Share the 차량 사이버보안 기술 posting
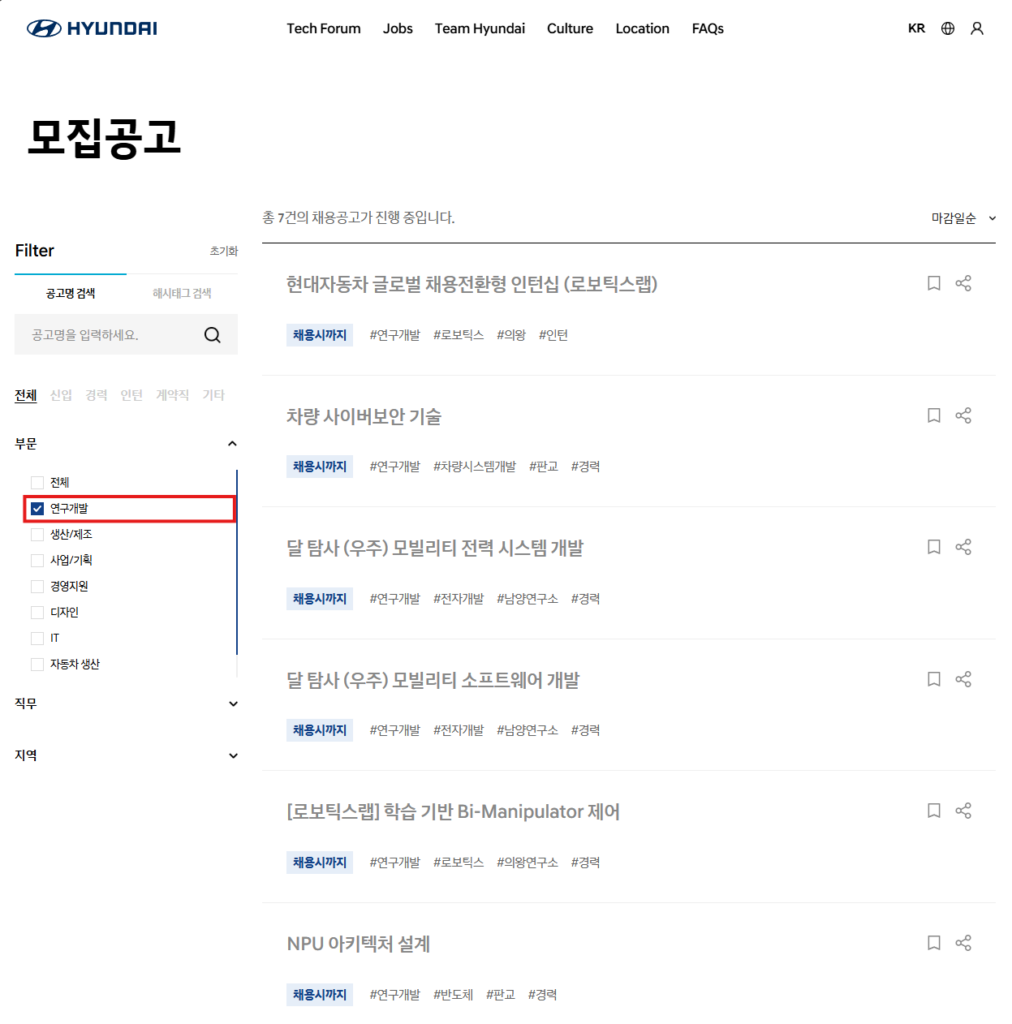Viewport: 1012px width, 1024px height. tap(963, 415)
